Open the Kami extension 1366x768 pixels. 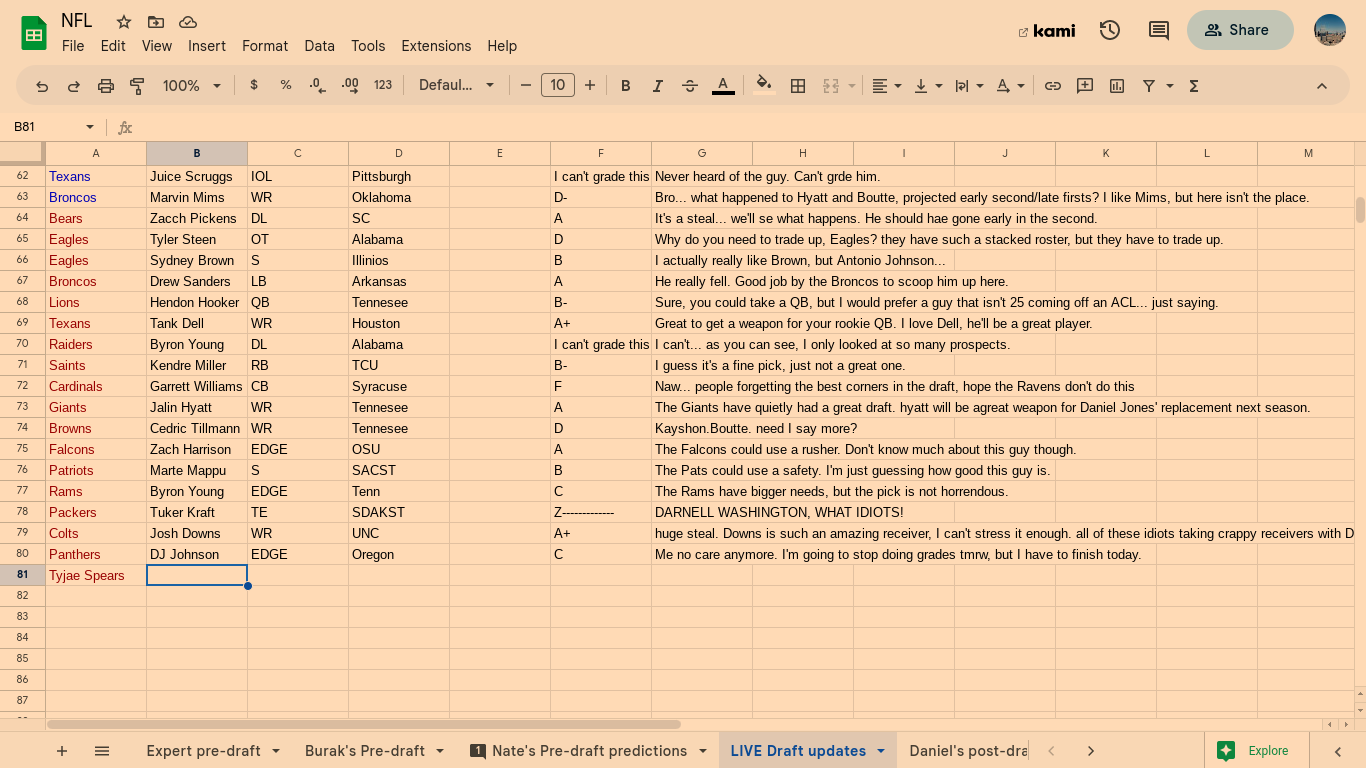click(1047, 31)
